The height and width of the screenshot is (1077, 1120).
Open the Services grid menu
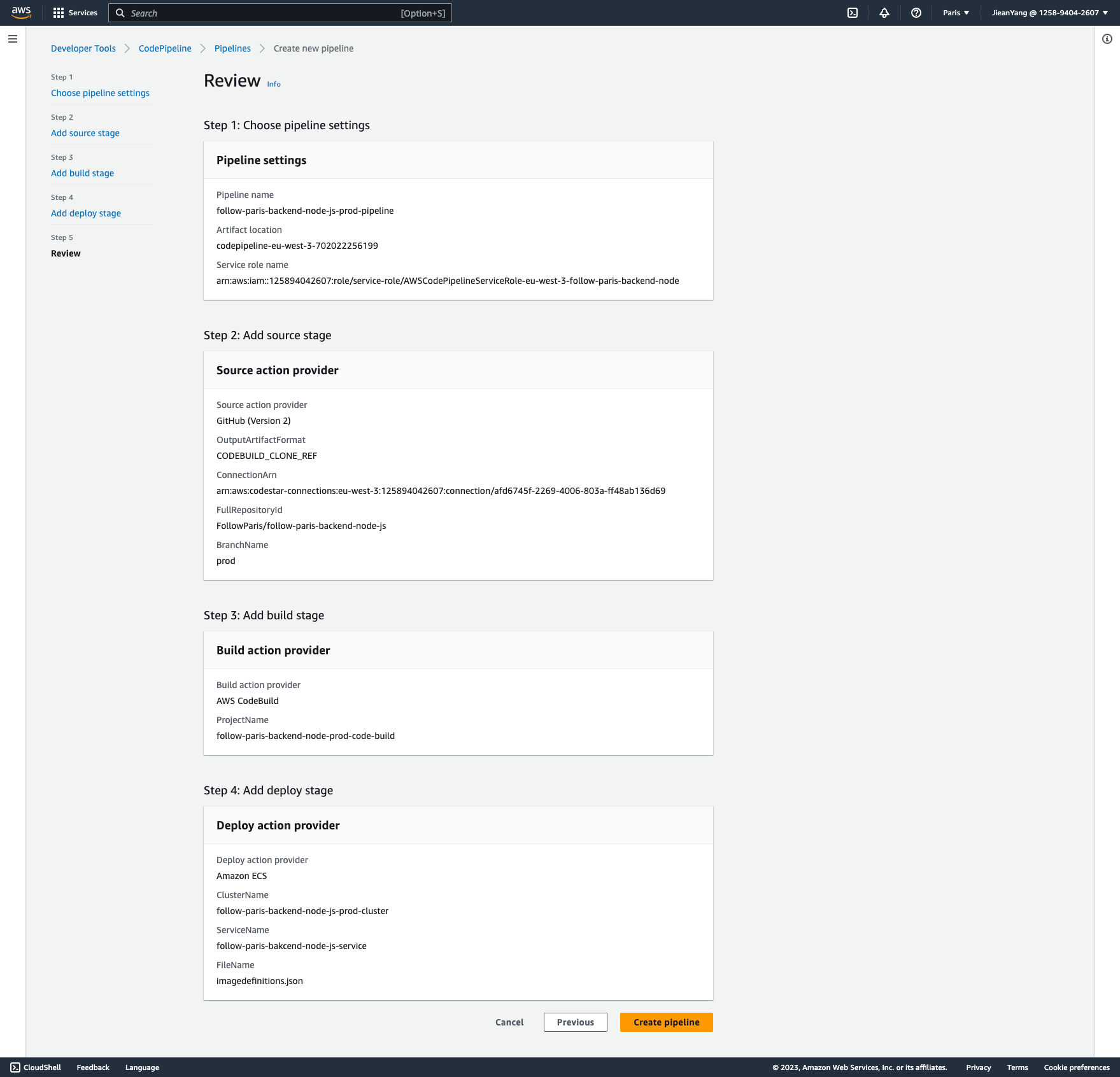[59, 13]
